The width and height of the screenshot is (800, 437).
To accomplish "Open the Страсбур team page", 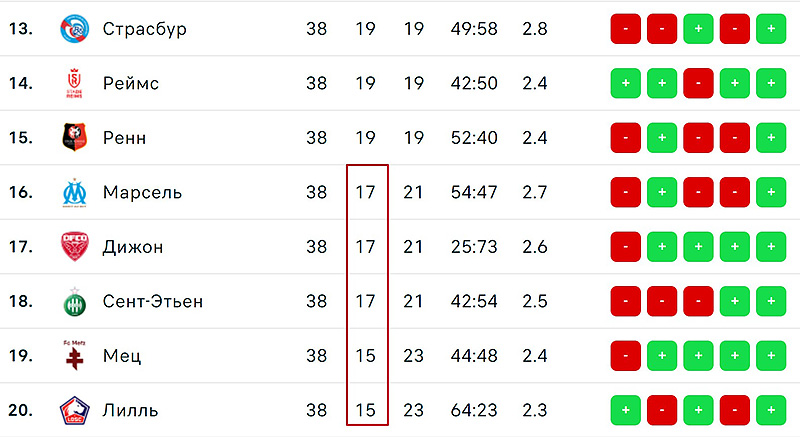I will [144, 29].
